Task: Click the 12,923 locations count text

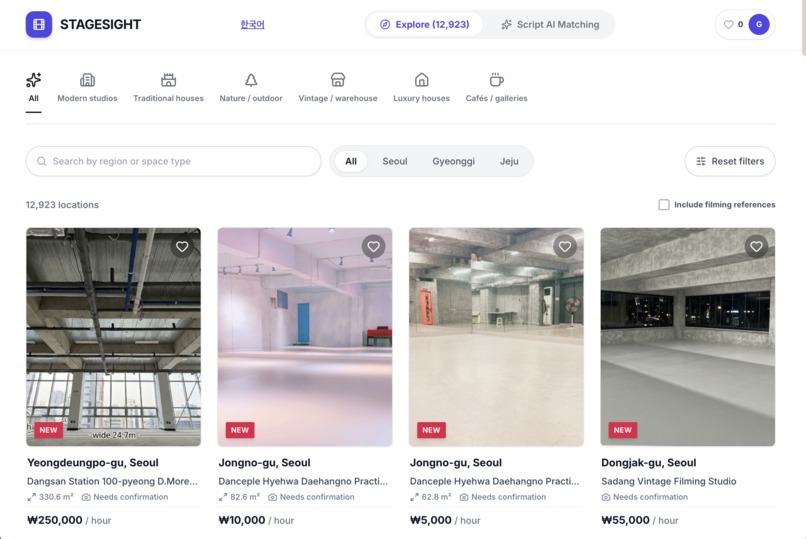Action: click(62, 205)
